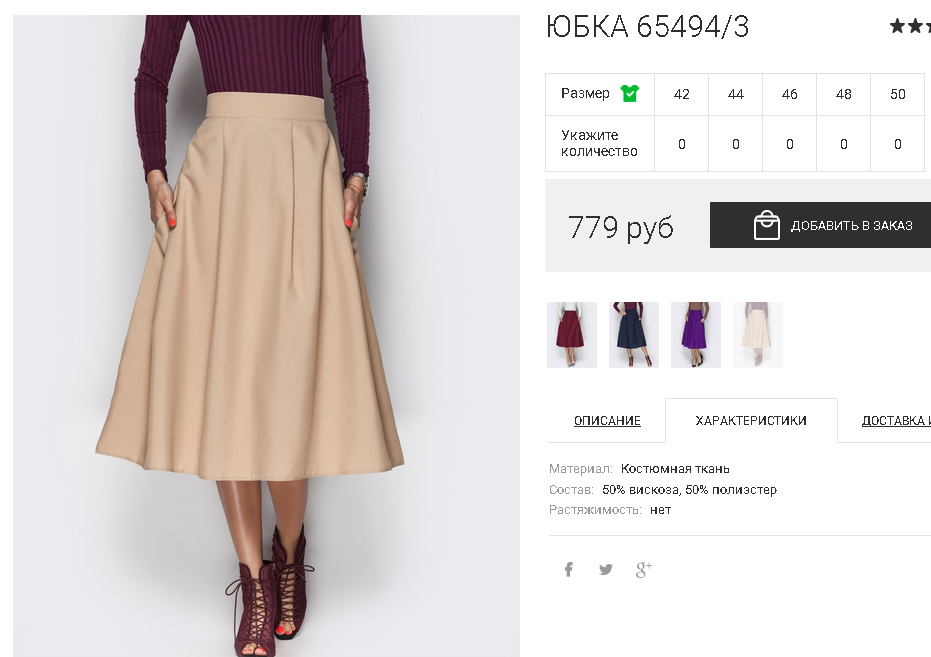Choose the purple skirt color variant

[696, 335]
